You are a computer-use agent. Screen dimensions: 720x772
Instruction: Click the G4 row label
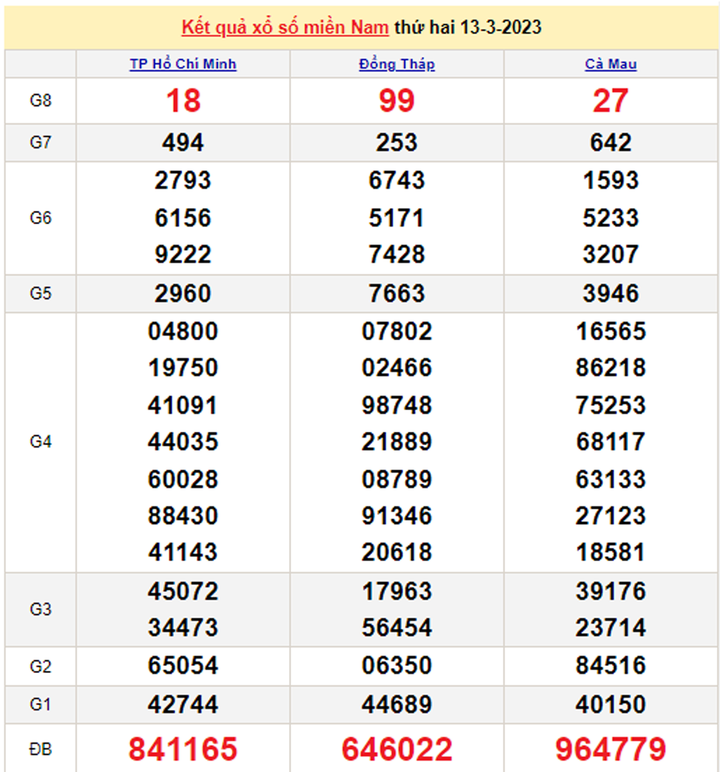40,442
